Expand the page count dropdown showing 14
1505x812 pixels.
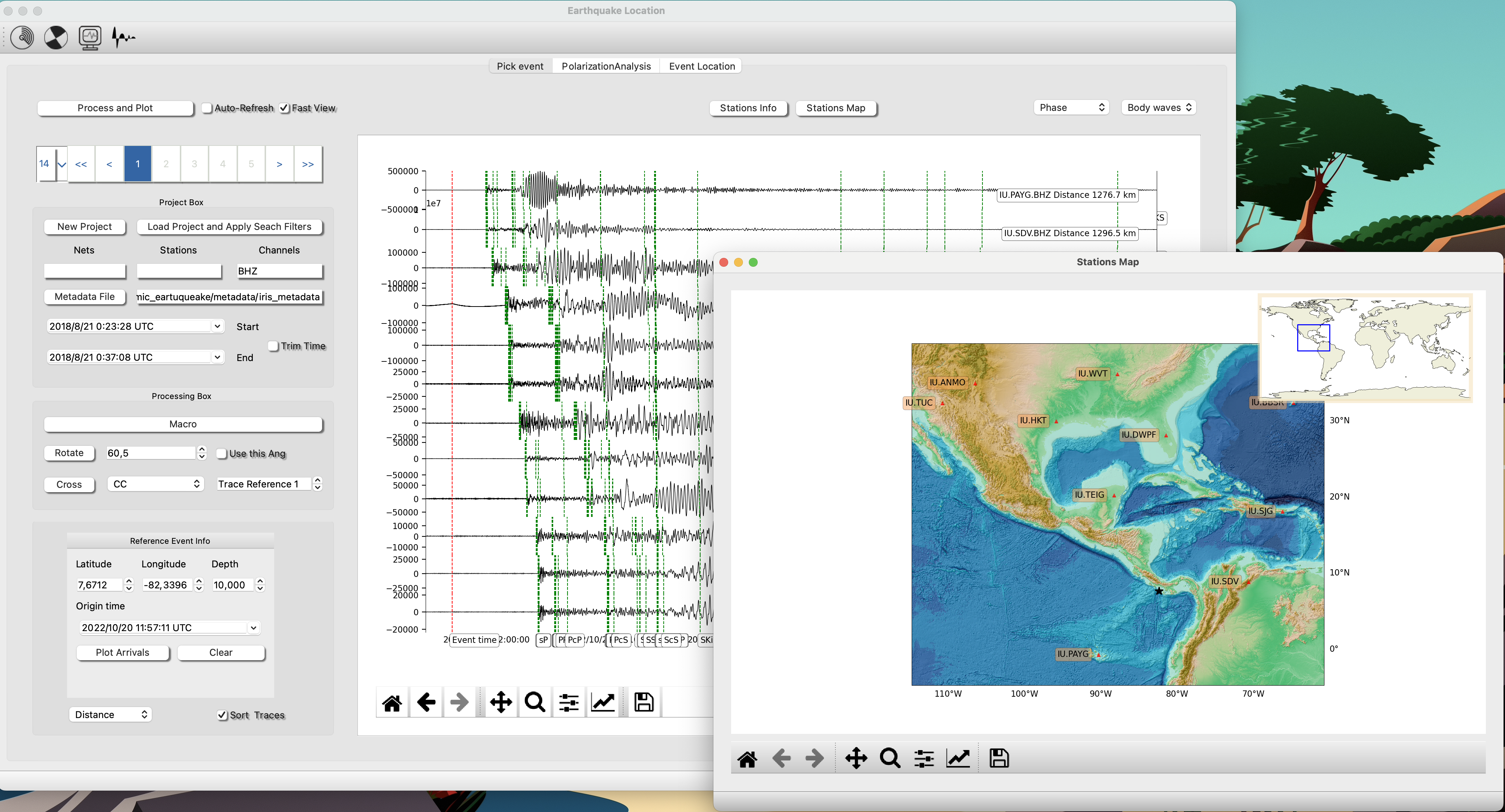[x=61, y=164]
